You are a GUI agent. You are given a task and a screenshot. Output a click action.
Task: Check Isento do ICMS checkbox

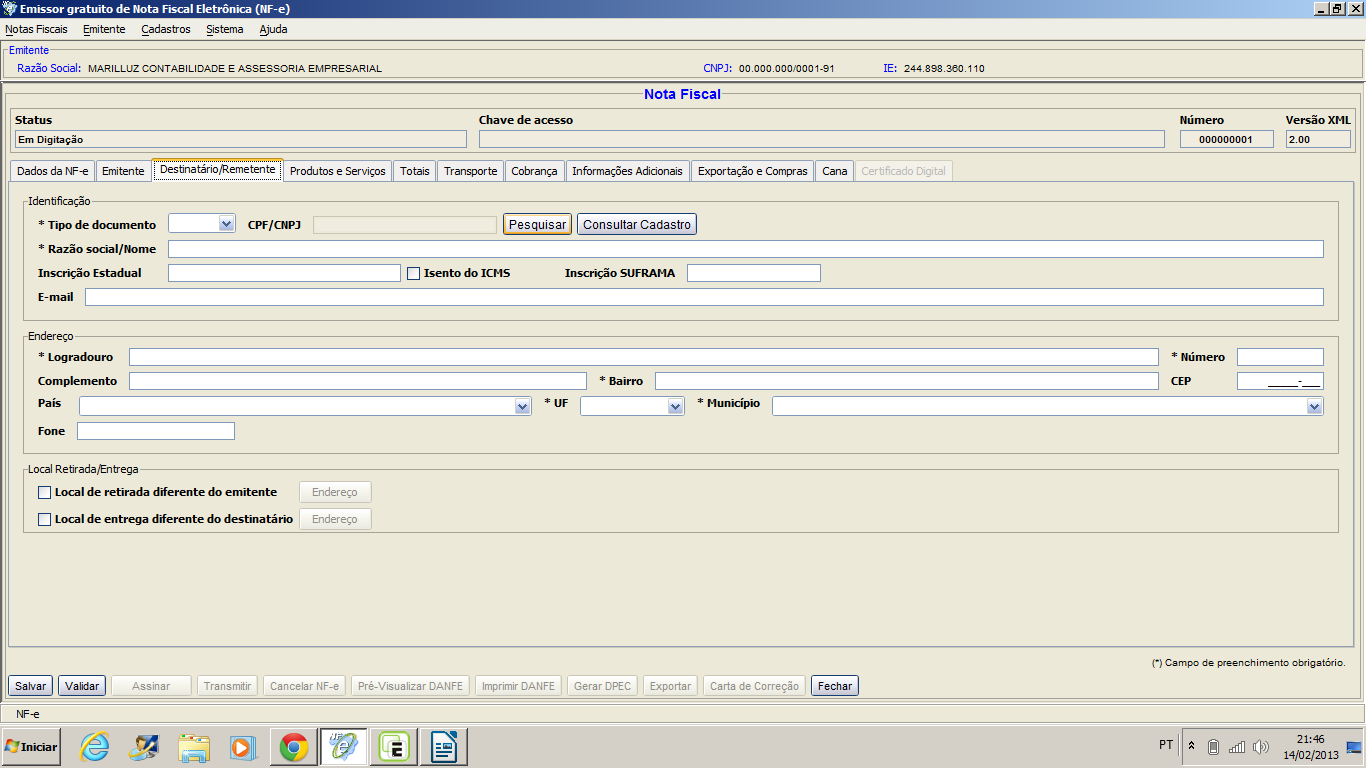[x=413, y=273]
